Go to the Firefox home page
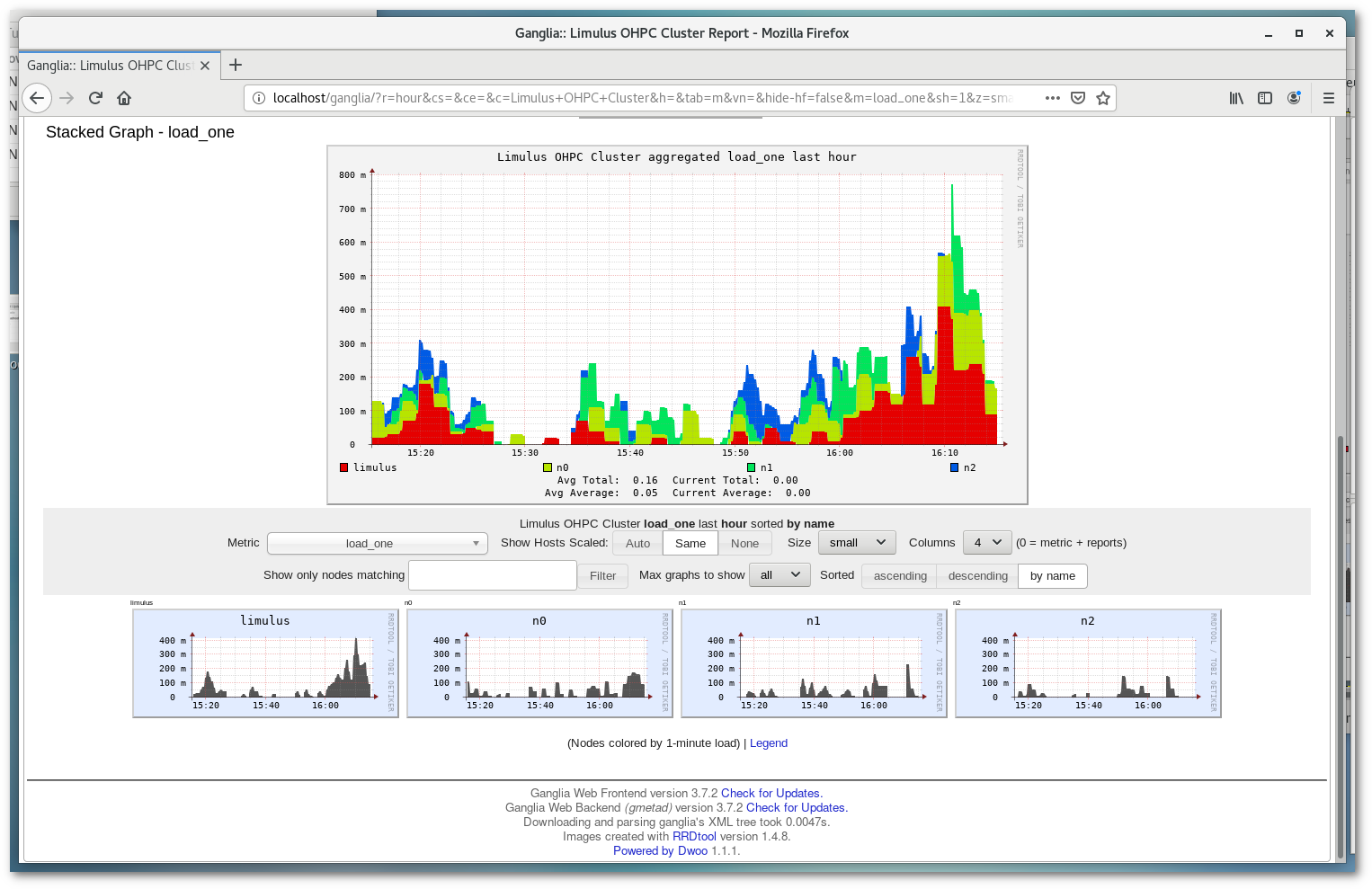 [x=124, y=98]
